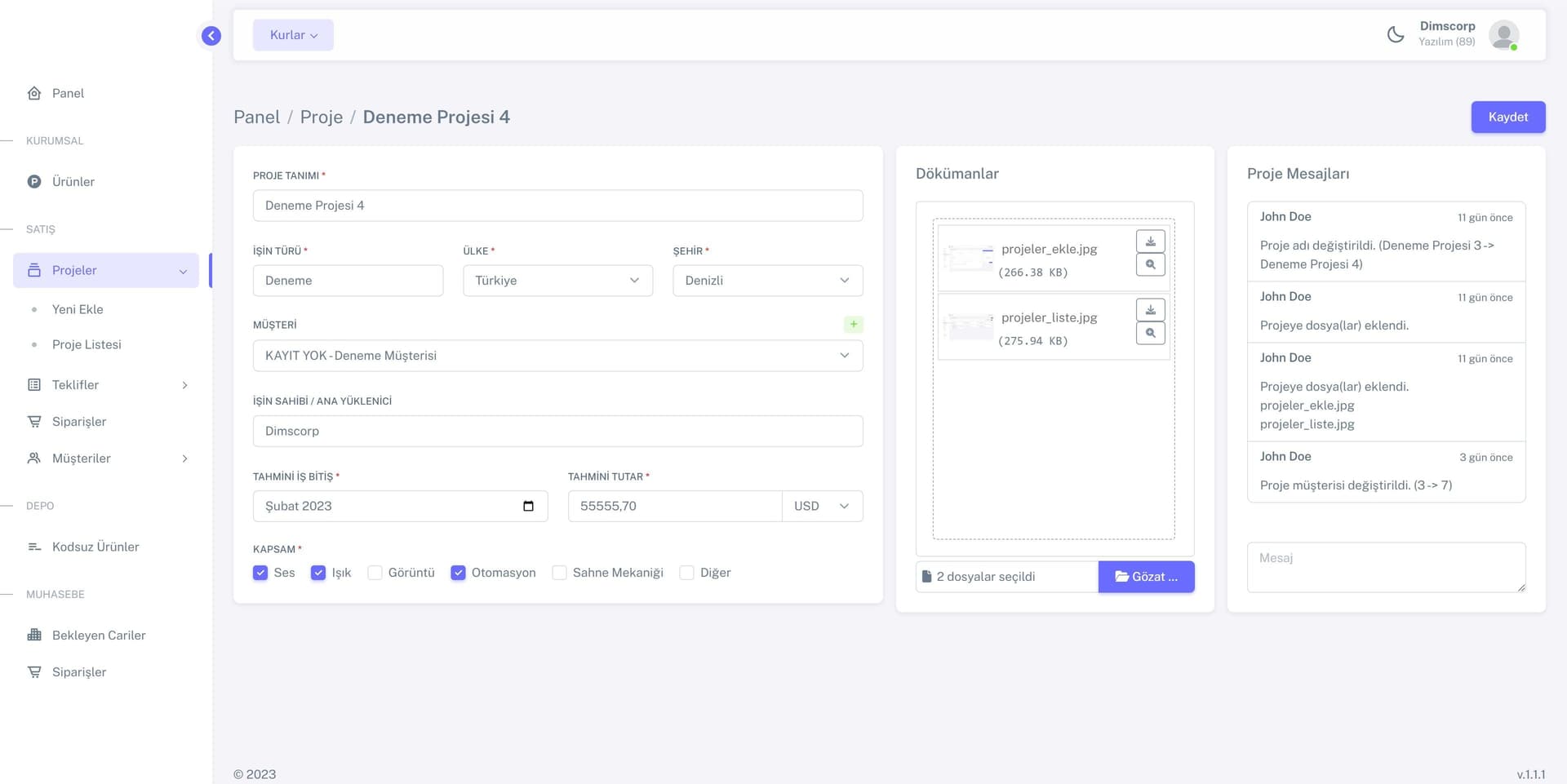
Task: Click the Gözat browse button
Action: 1146,577
